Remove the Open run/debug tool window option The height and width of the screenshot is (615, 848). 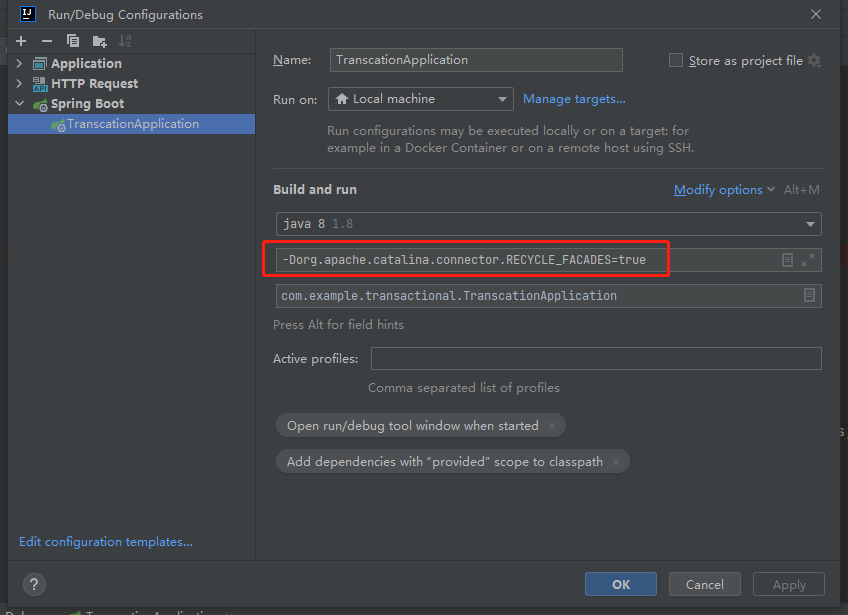point(552,426)
